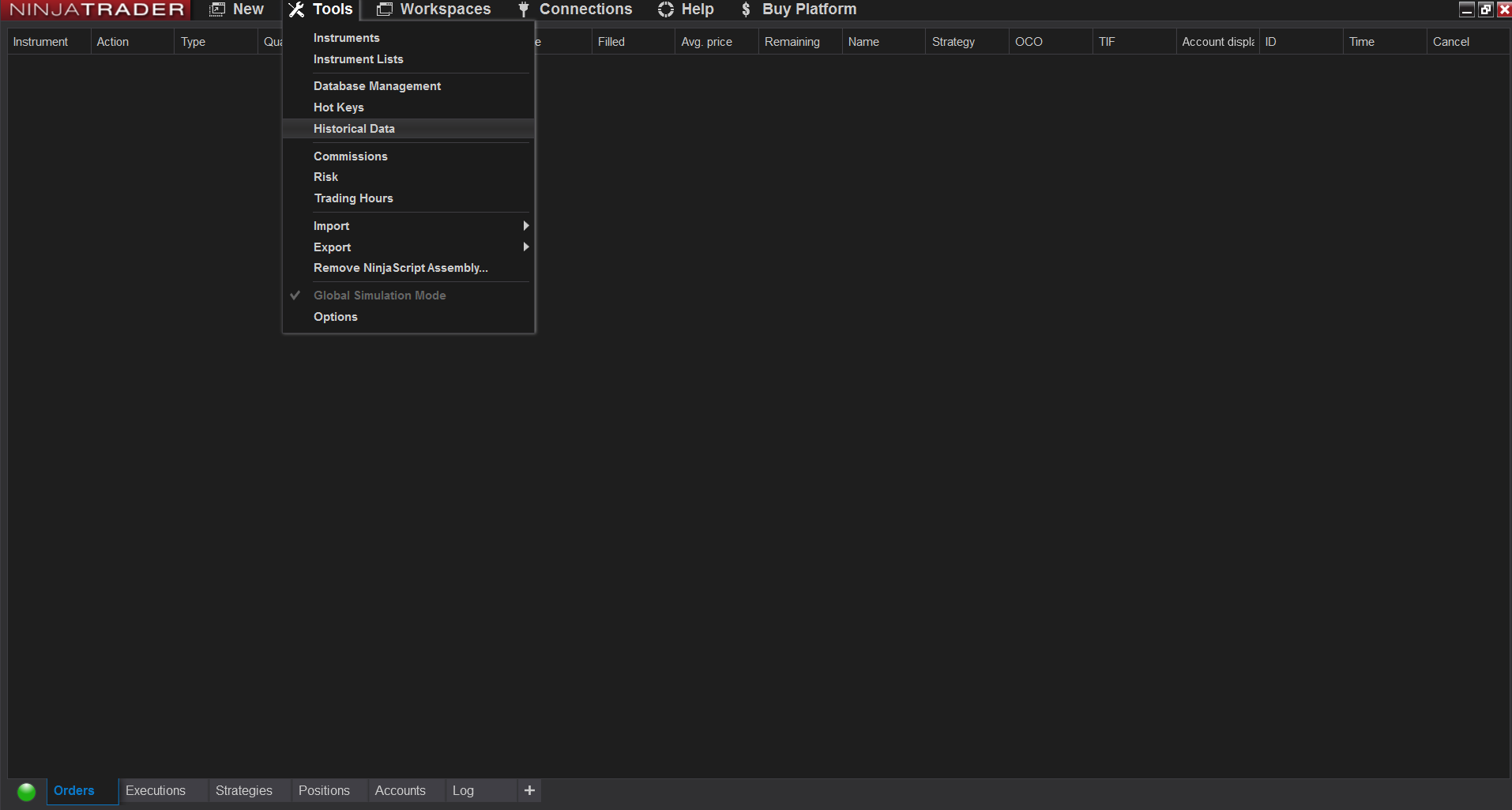Minimize the NinjaTrader window
This screenshot has width=1512, height=810.
(x=1467, y=9)
